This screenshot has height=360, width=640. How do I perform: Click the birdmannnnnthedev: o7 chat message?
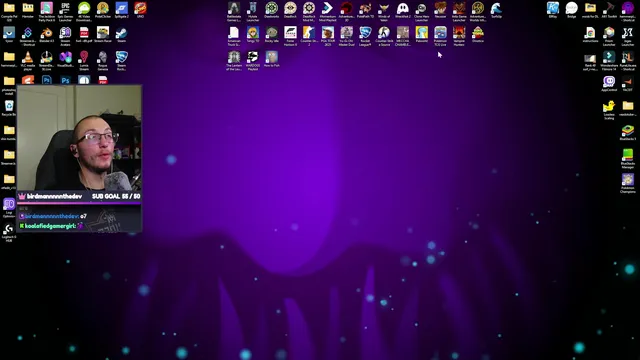click(53, 216)
